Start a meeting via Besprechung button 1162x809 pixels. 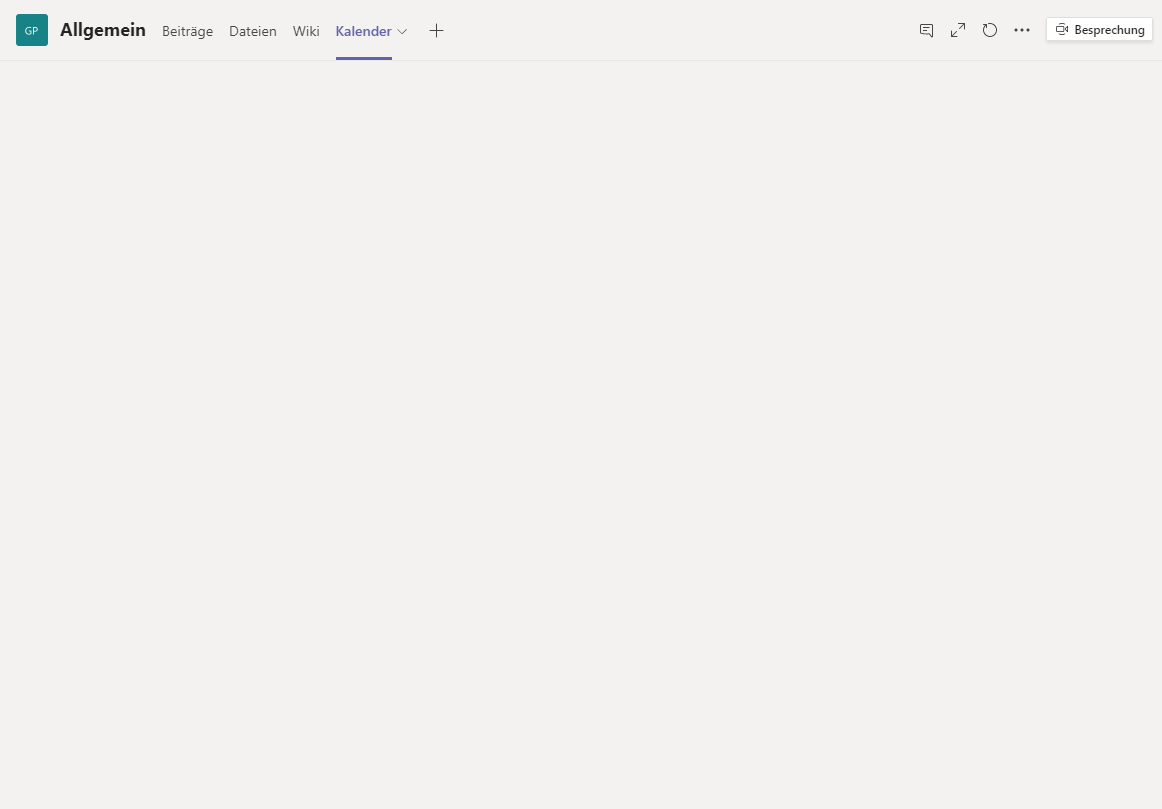click(1099, 30)
